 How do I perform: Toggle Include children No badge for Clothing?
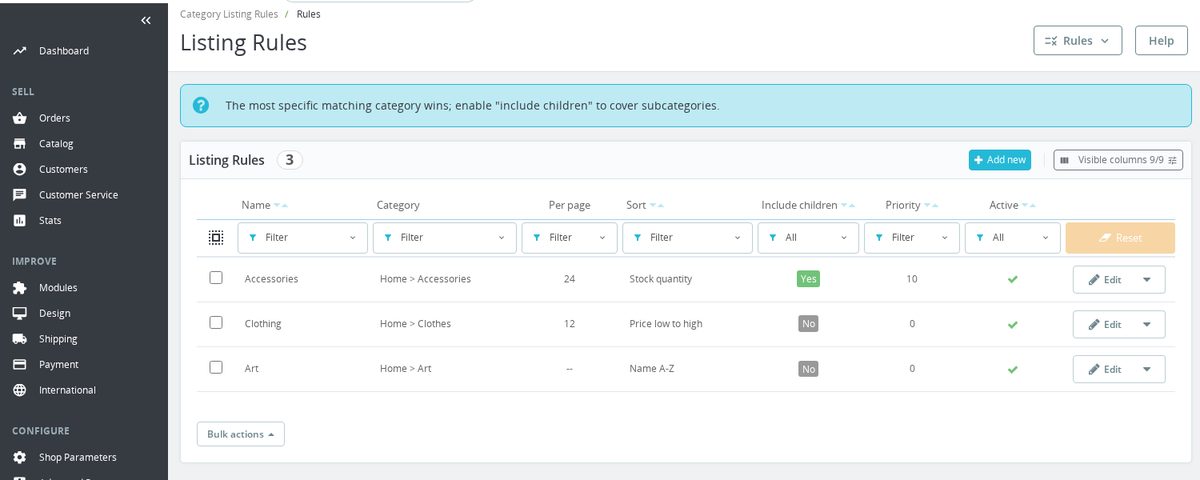tap(808, 324)
